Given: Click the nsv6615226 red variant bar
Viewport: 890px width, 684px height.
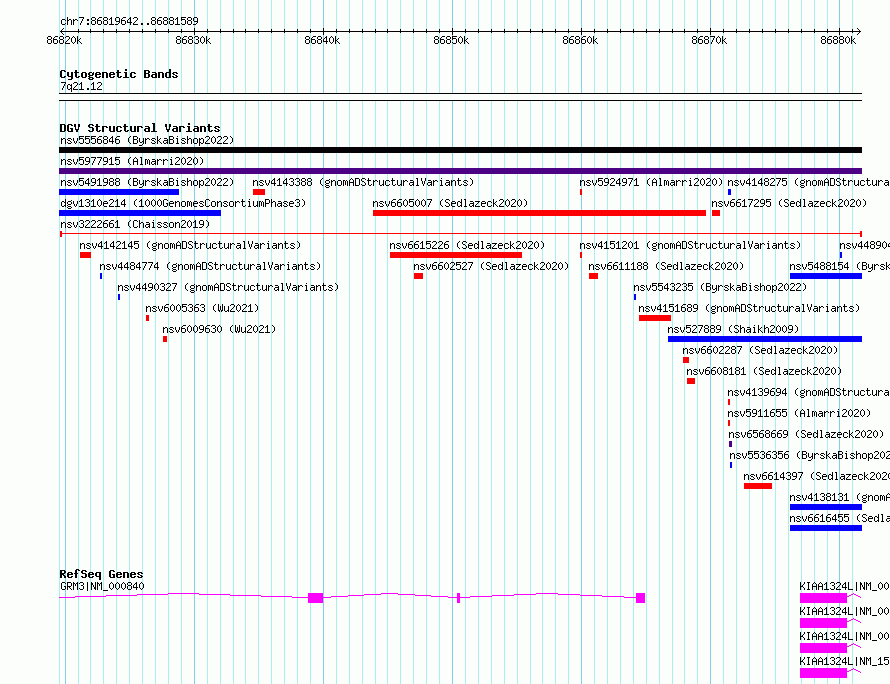Looking at the screenshot, I should click(456, 255).
